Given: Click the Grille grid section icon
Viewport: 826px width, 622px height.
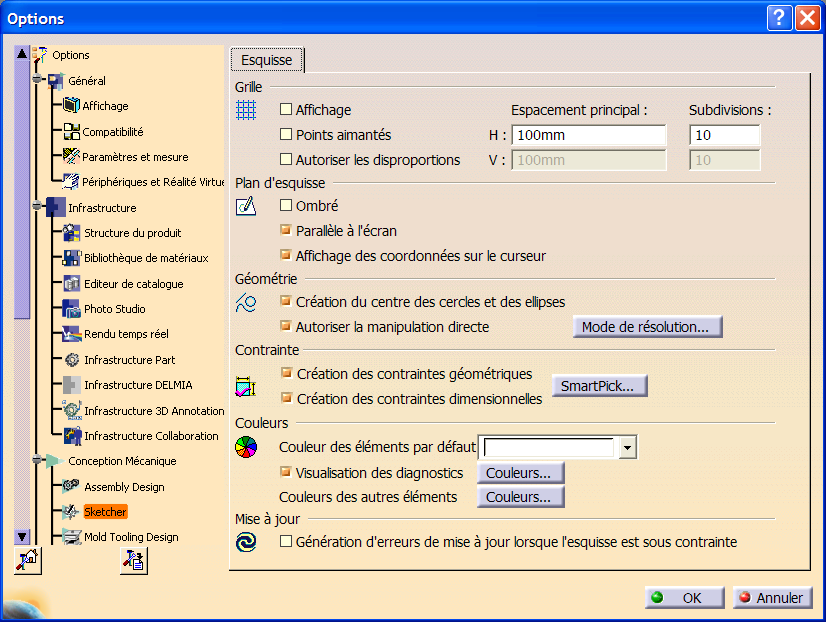Looking at the screenshot, I should pyautogui.click(x=245, y=110).
